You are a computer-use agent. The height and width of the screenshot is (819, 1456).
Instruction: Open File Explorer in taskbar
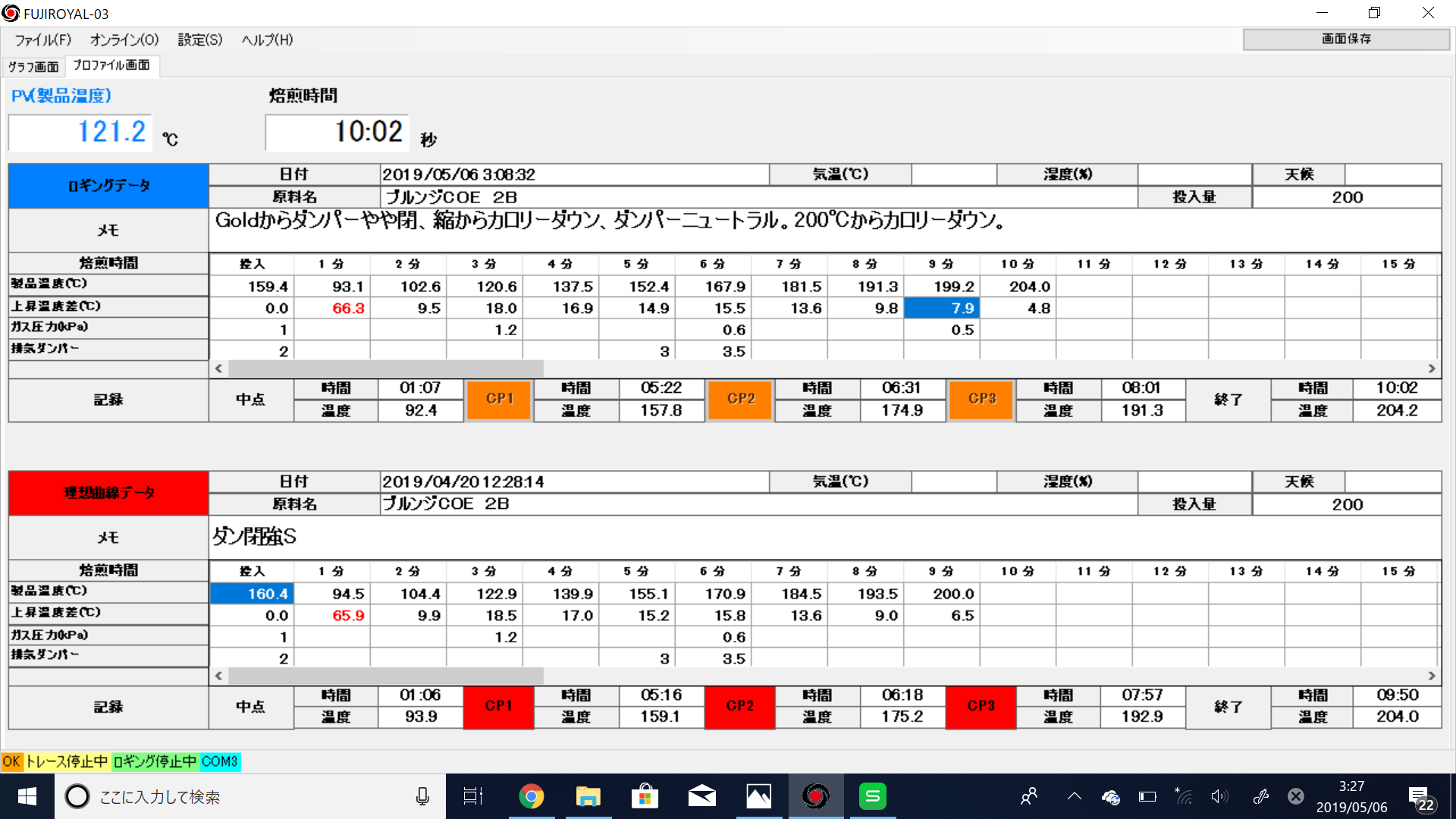point(588,796)
